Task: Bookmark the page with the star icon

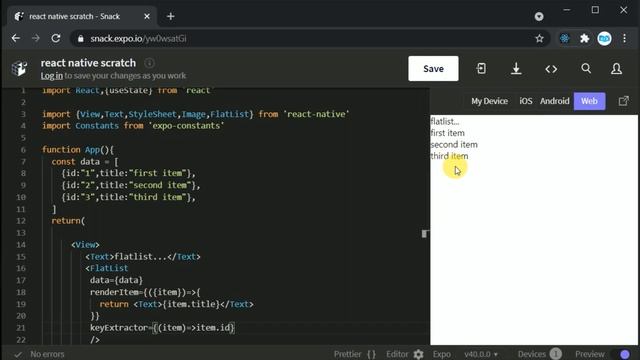Action: click(539, 38)
